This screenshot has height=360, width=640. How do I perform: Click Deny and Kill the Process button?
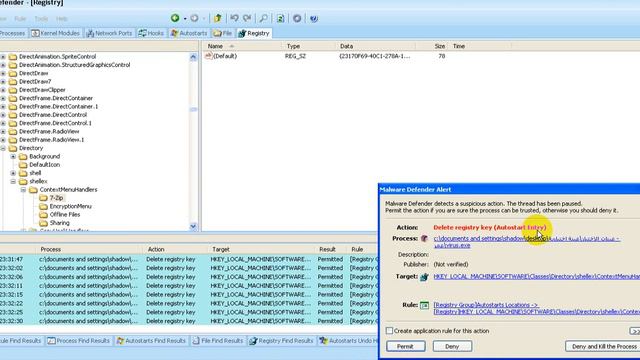(603, 346)
